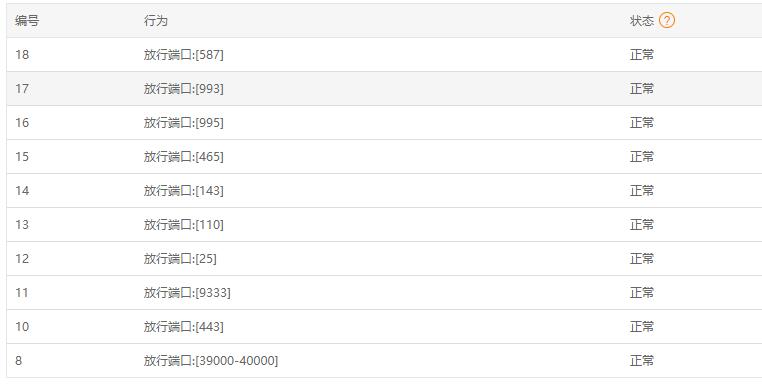The image size is (762, 389).
Task: Select the row for port 995
Action: click(384, 123)
